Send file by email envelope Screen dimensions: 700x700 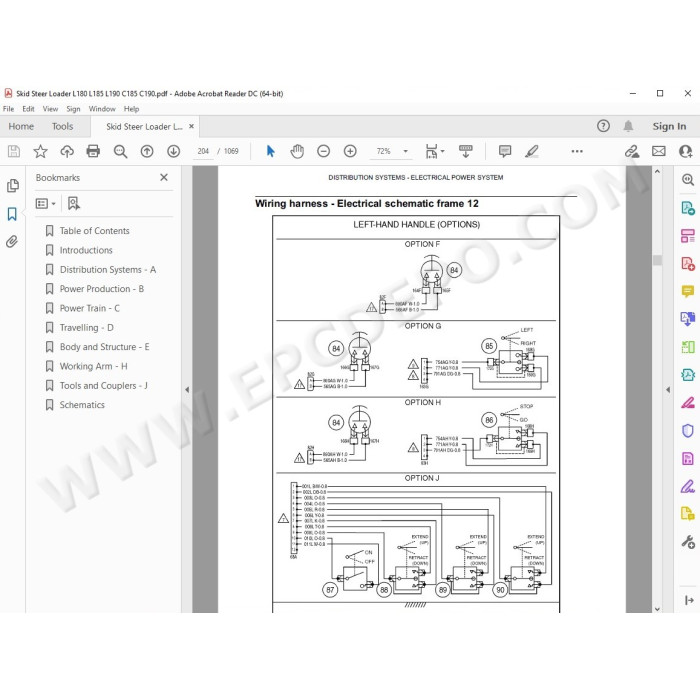pyautogui.click(x=658, y=151)
